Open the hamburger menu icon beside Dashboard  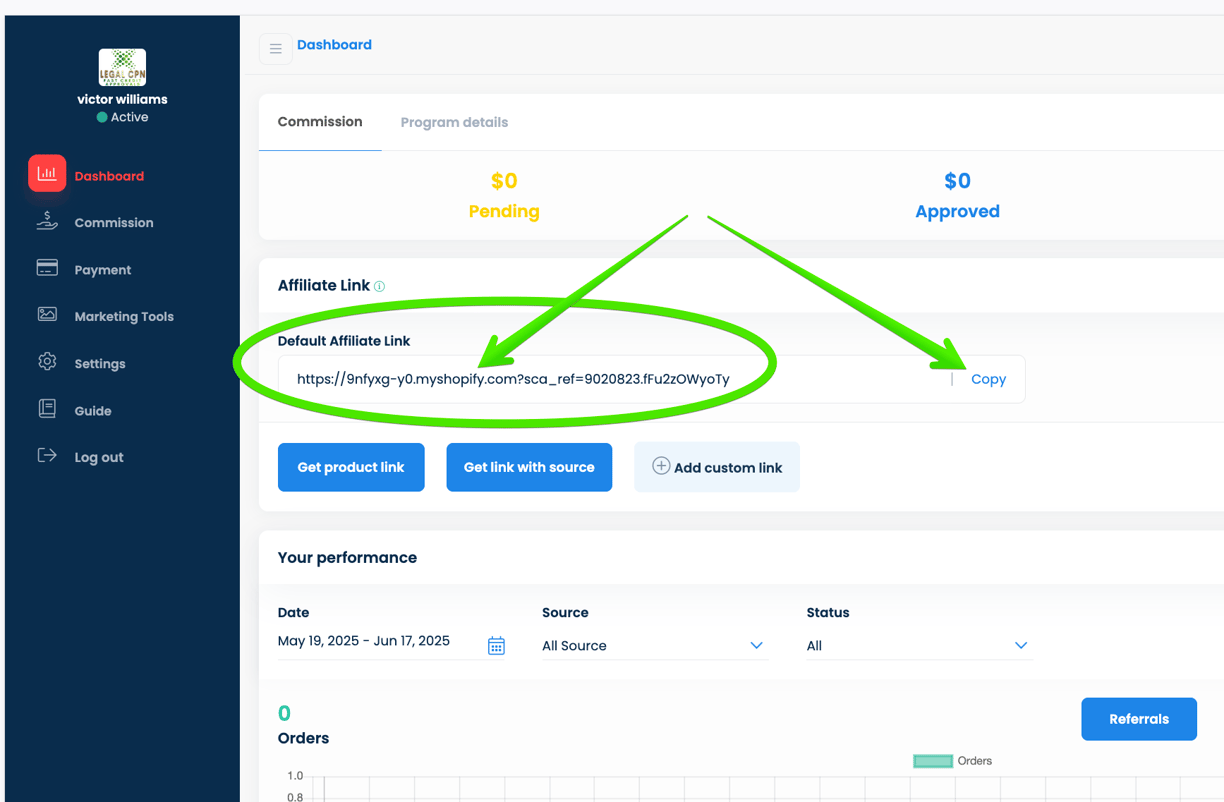point(276,48)
